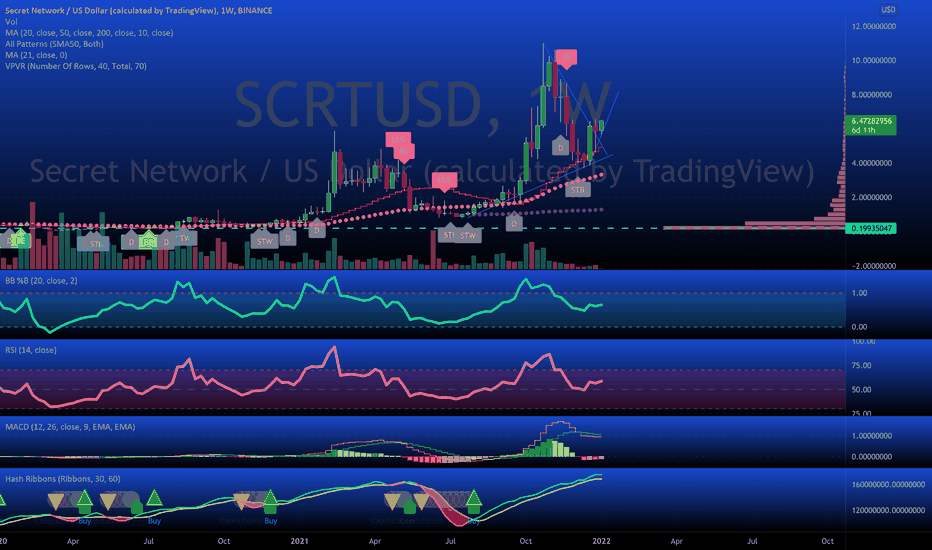Click the pink BE label directly beneath LUS
The width and height of the screenshot is (932, 550).
pyautogui.click(x=404, y=152)
